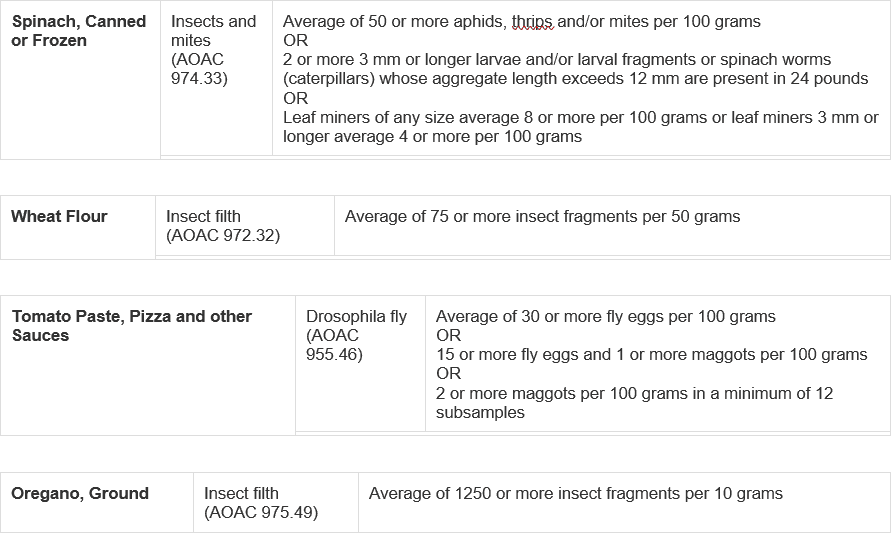Click the Spinach, Canned or Frozen heading
The image size is (891, 534).
(78, 31)
